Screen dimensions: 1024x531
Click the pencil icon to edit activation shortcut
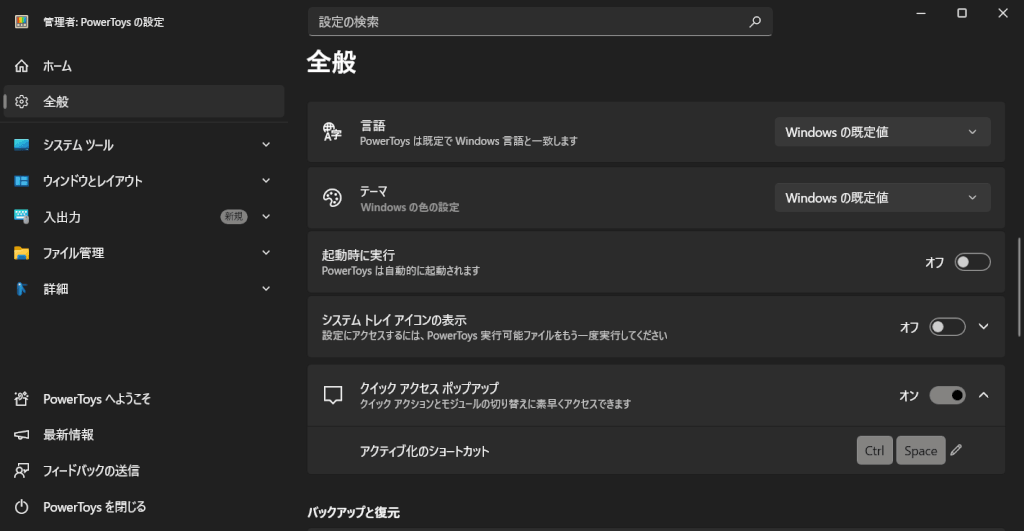tap(956, 451)
